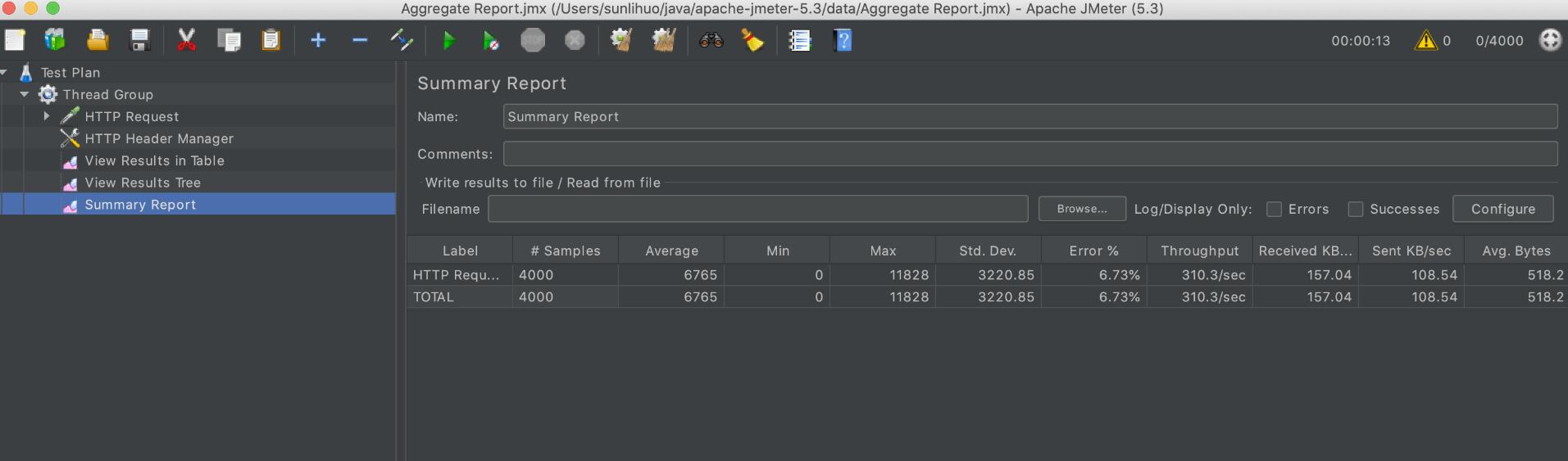
Task: Click the Label column header
Action: tap(460, 251)
